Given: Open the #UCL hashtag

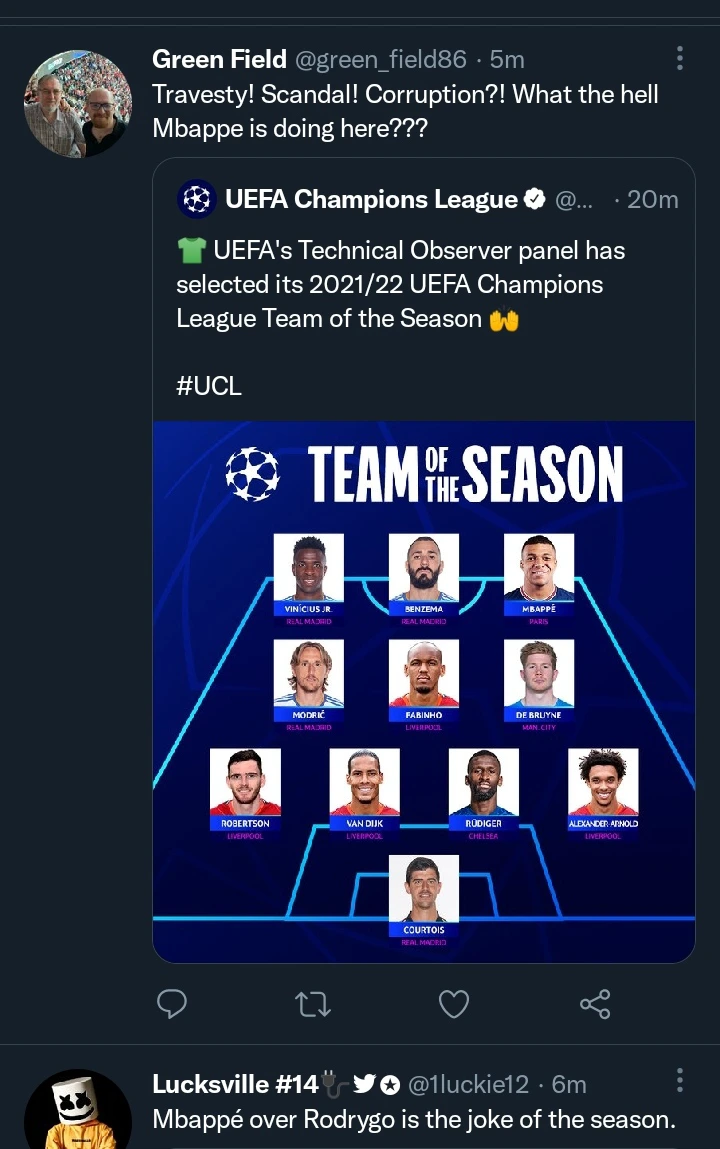Looking at the screenshot, I should tap(209, 386).
